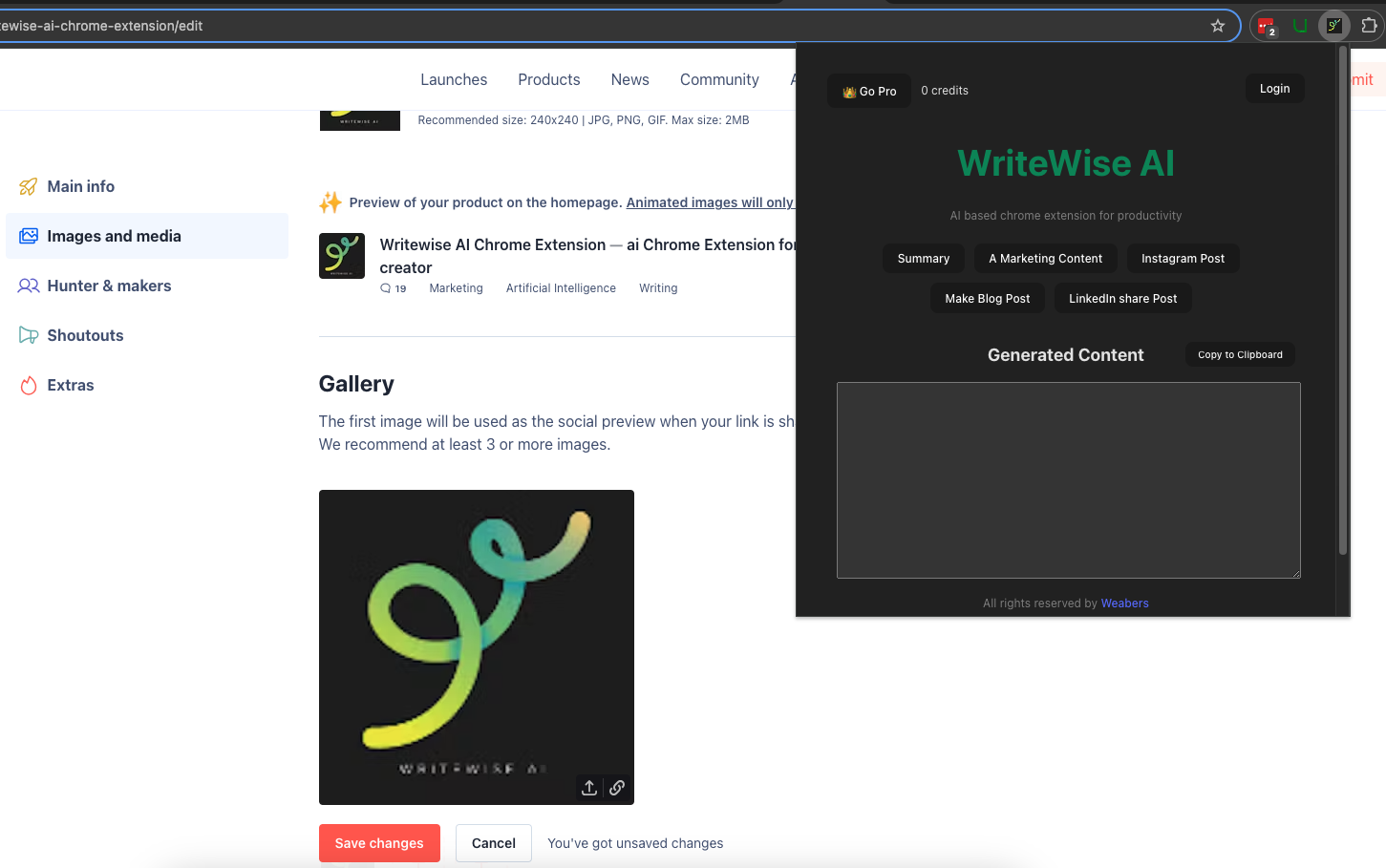
Task: Open Shoutouts section
Action: point(147,335)
